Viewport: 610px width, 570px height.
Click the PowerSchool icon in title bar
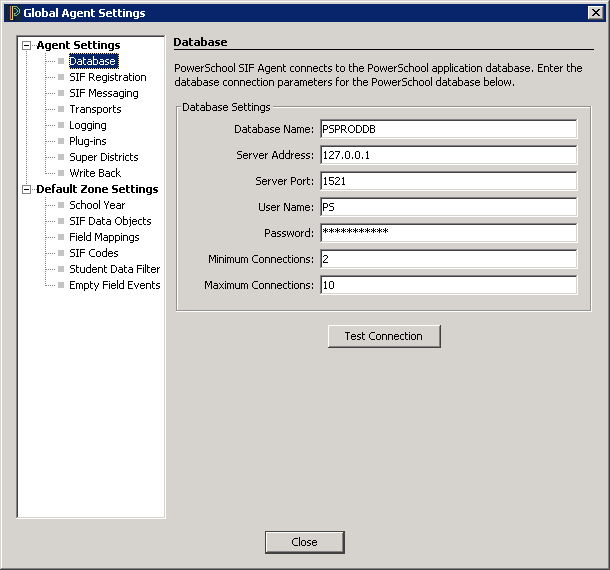tap(13, 13)
